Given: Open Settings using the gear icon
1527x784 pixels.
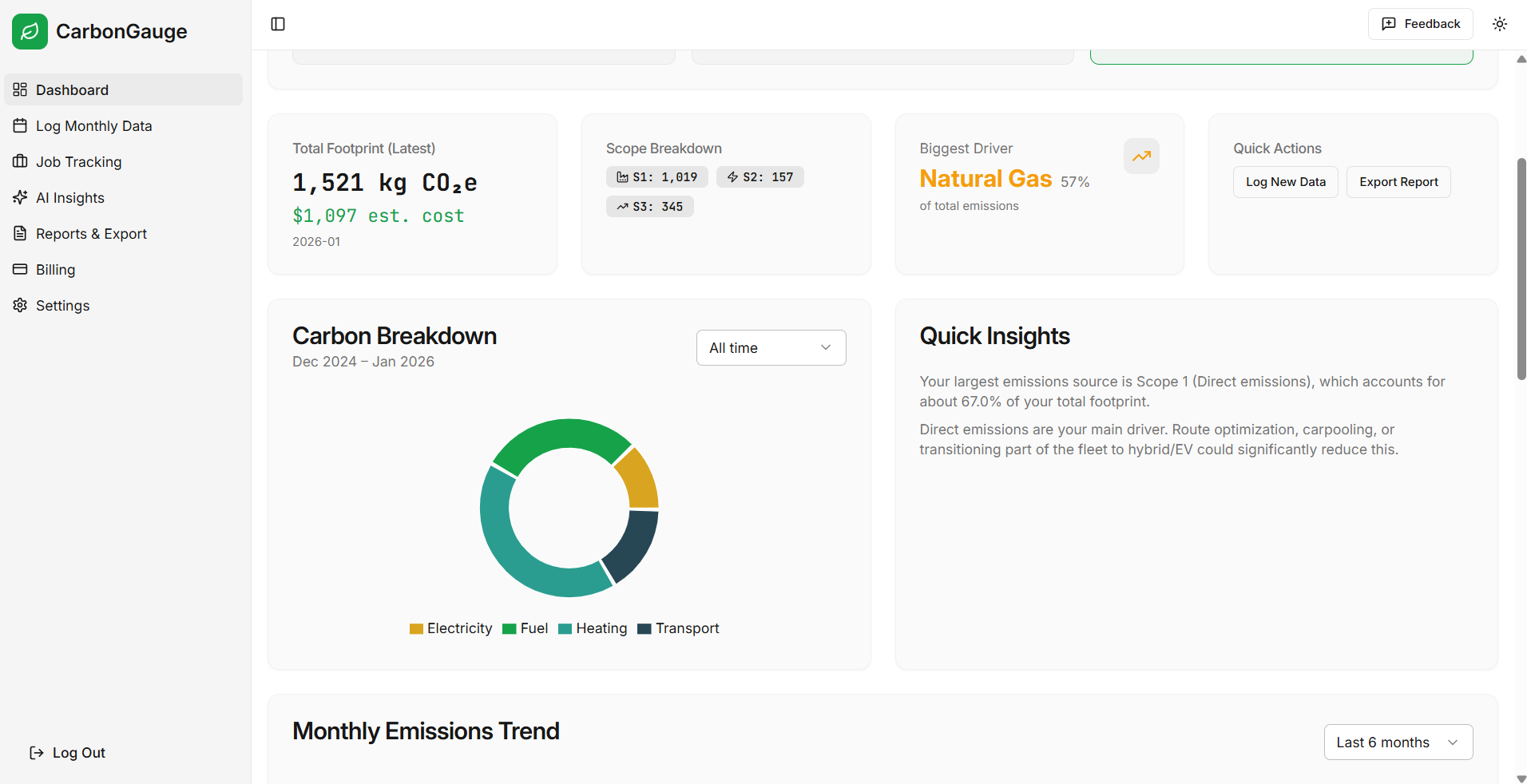Looking at the screenshot, I should pos(20,305).
